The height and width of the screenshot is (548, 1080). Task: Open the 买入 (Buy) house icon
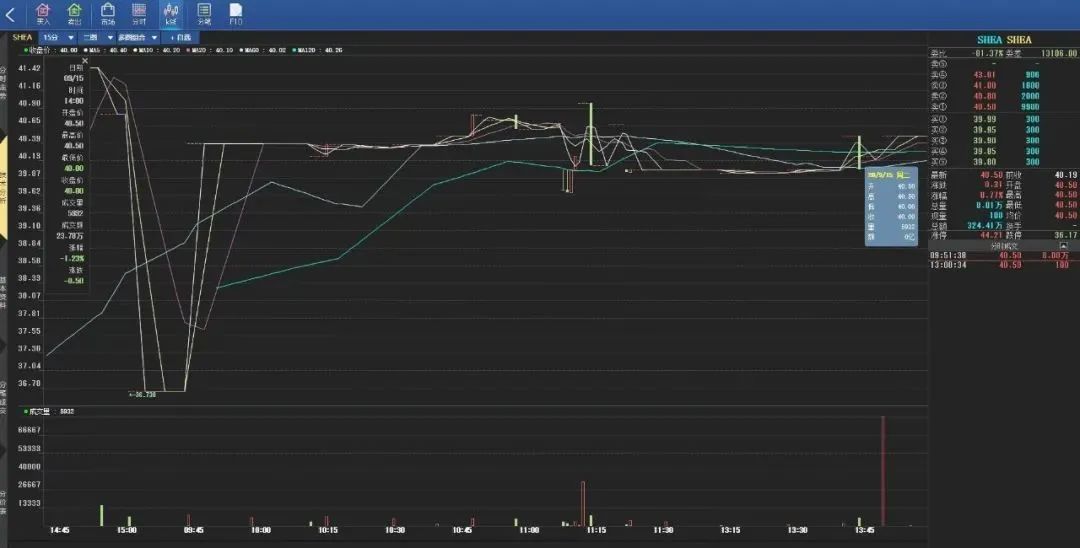(43, 14)
